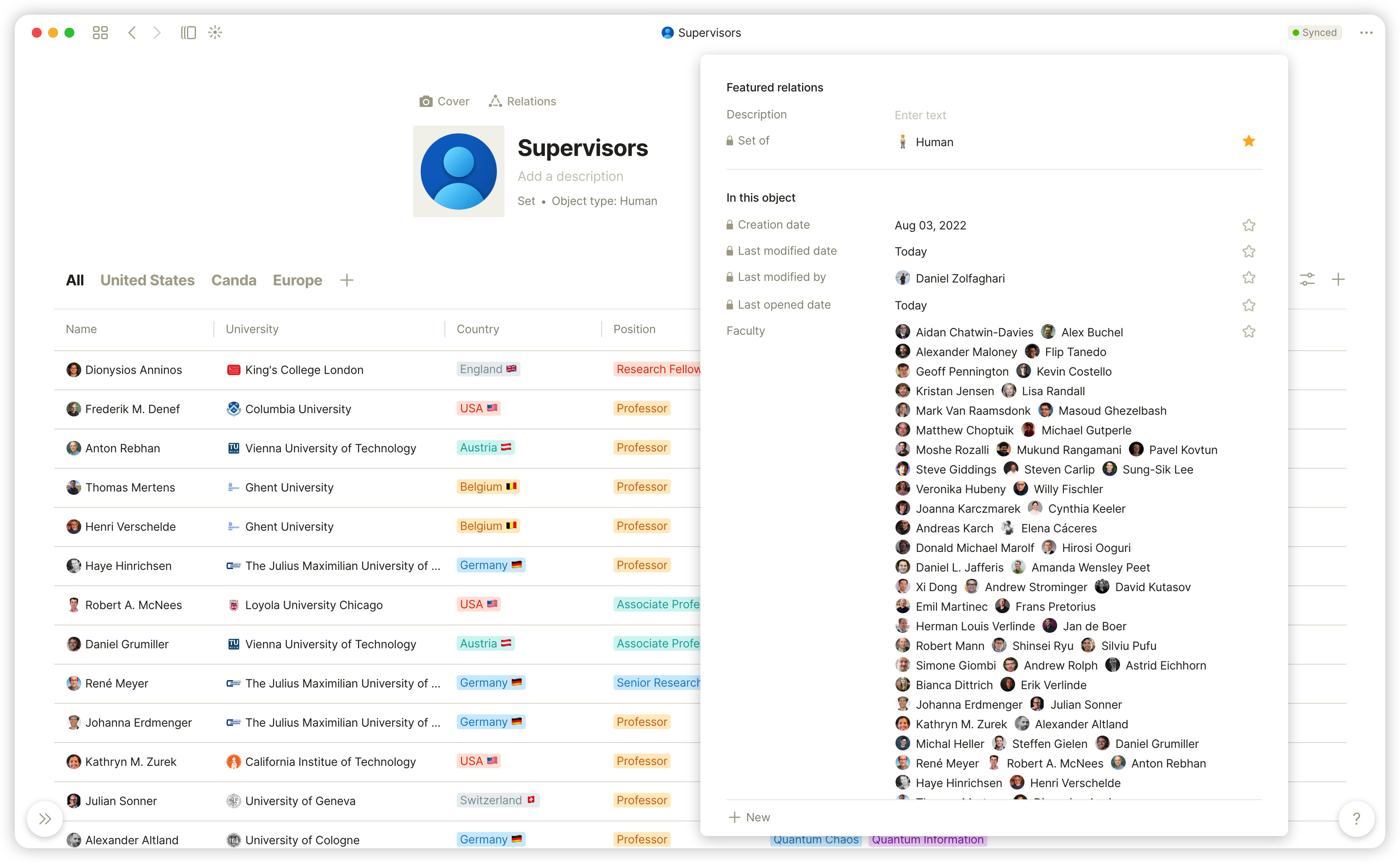Click the England country tag
The image size is (1400, 863).
488,369
